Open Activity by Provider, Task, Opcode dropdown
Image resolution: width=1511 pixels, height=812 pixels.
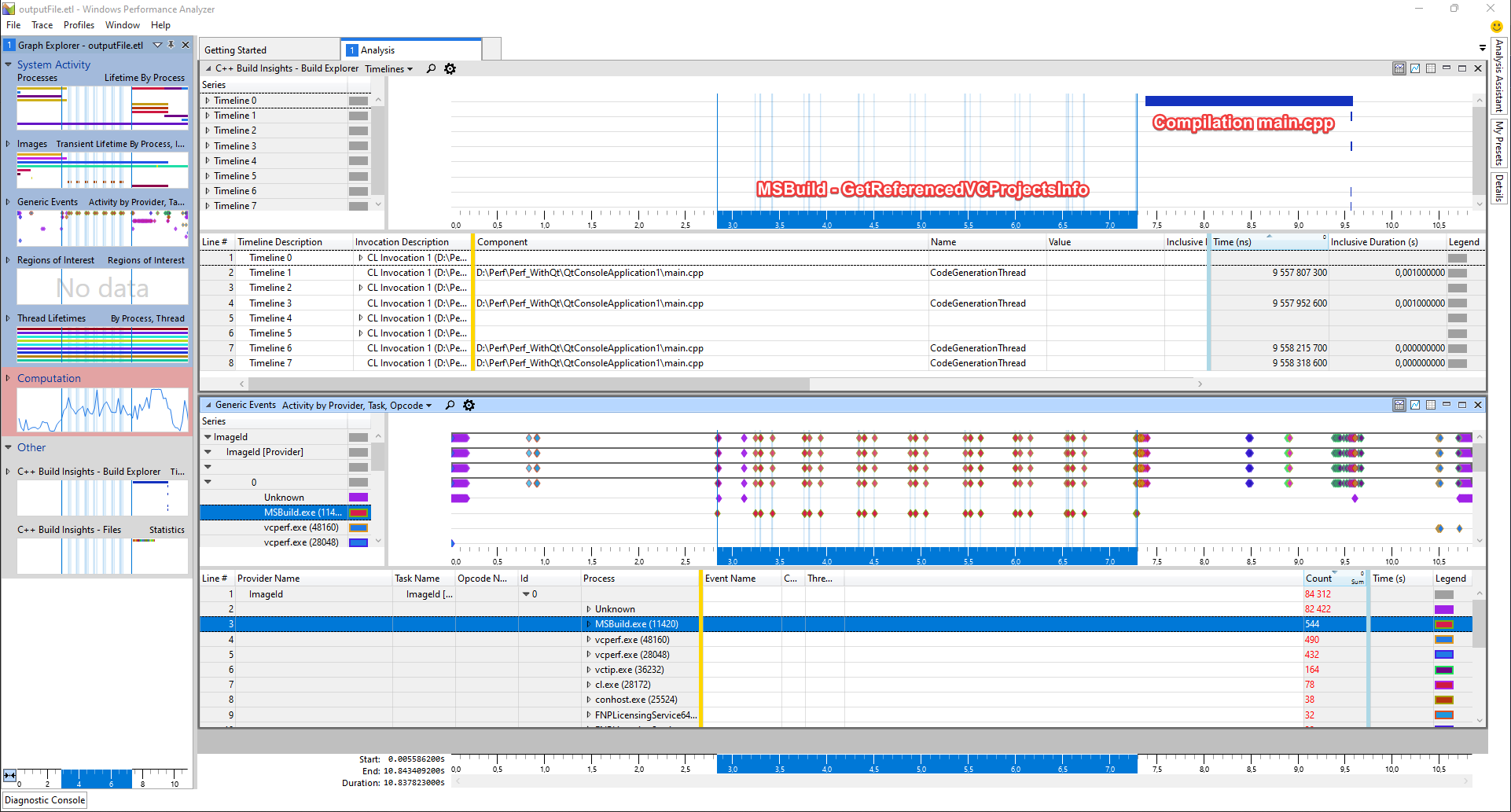coord(357,406)
